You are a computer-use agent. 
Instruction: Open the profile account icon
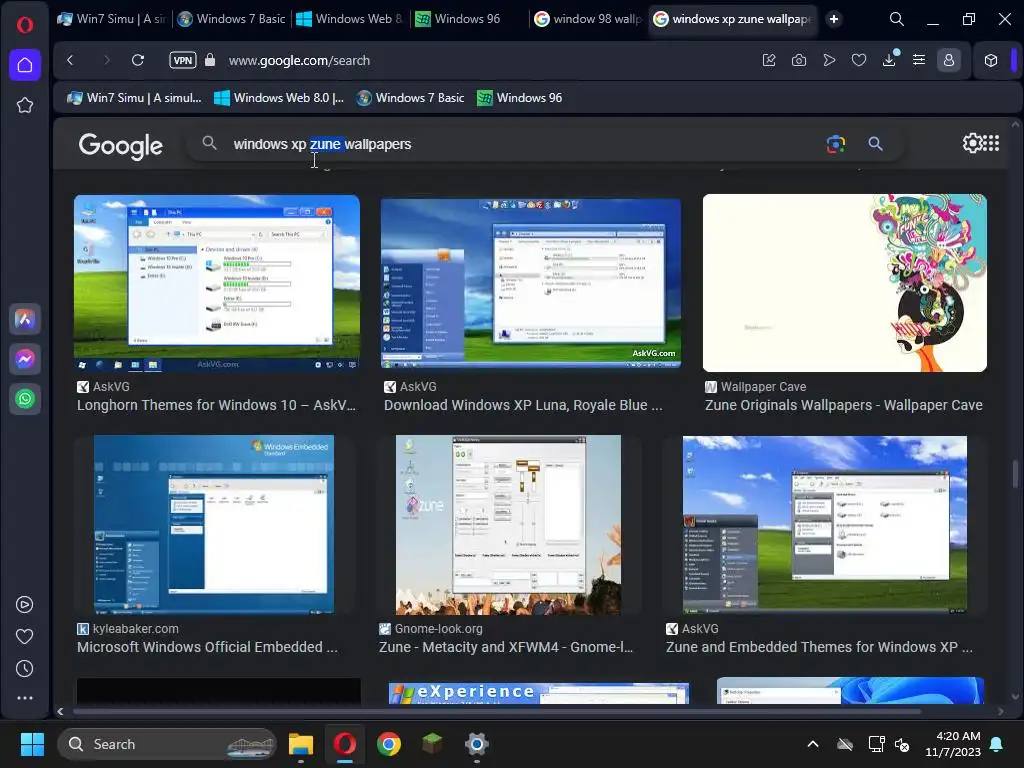click(x=949, y=60)
